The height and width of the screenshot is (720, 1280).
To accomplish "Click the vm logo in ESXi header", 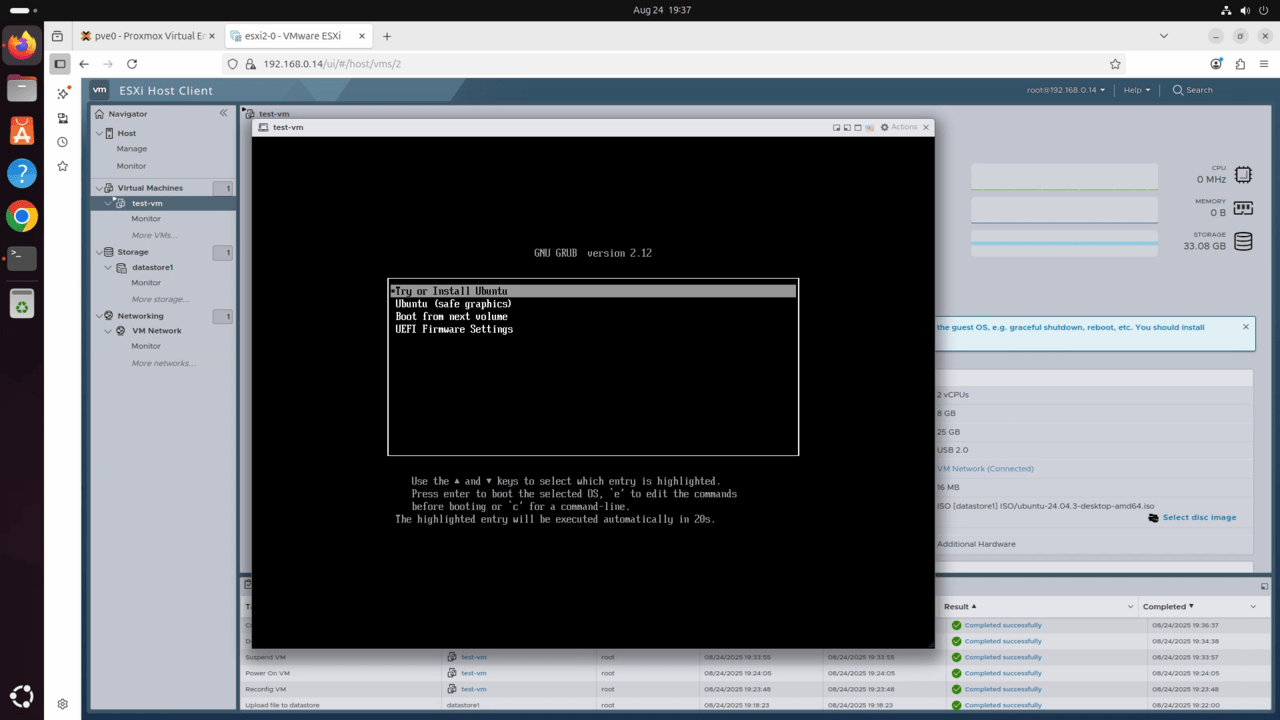I will [x=100, y=90].
